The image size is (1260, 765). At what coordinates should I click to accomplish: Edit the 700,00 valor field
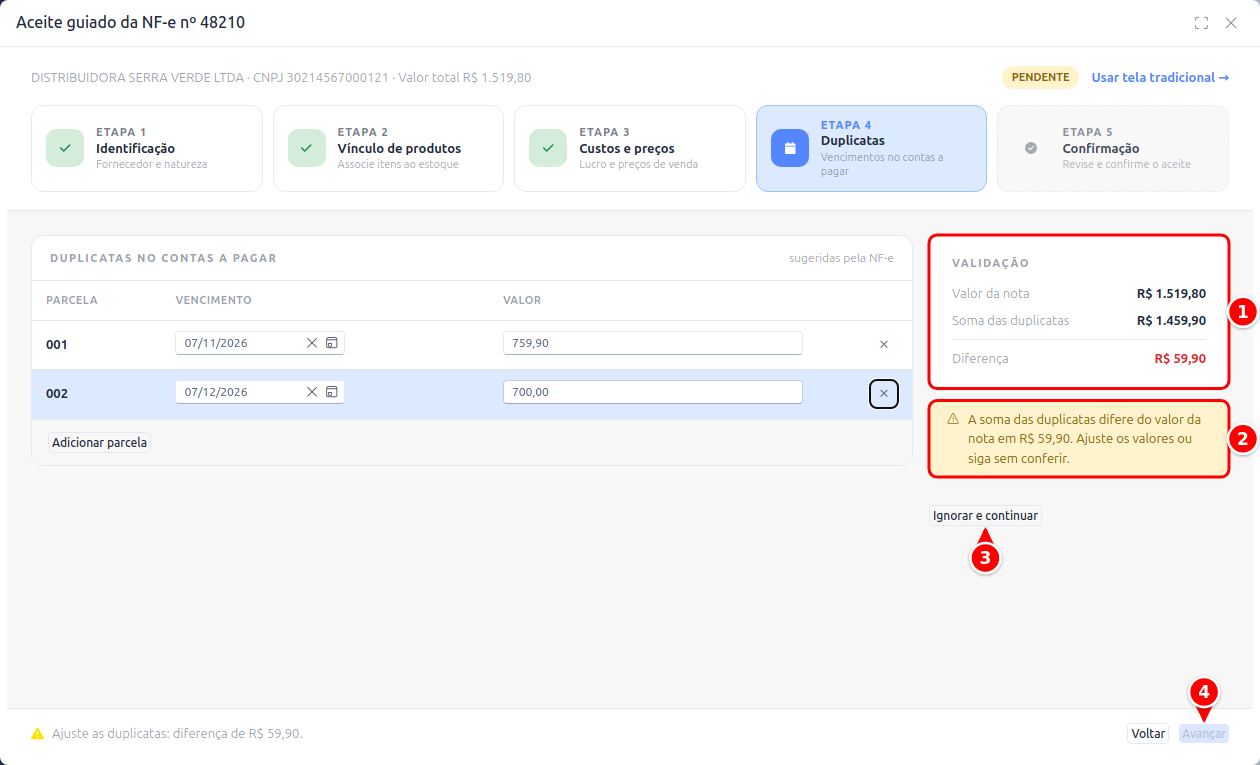click(653, 392)
